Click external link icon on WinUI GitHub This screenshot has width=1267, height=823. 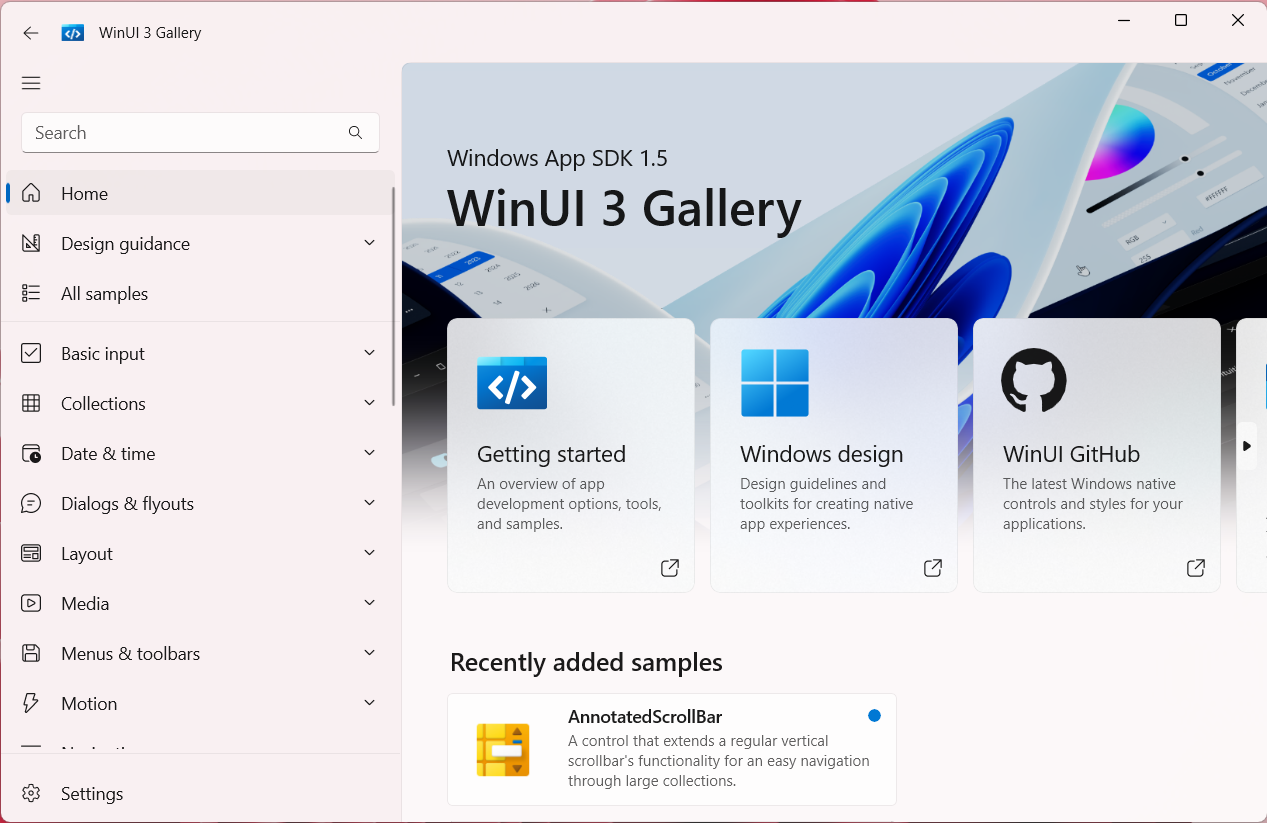(x=1195, y=568)
